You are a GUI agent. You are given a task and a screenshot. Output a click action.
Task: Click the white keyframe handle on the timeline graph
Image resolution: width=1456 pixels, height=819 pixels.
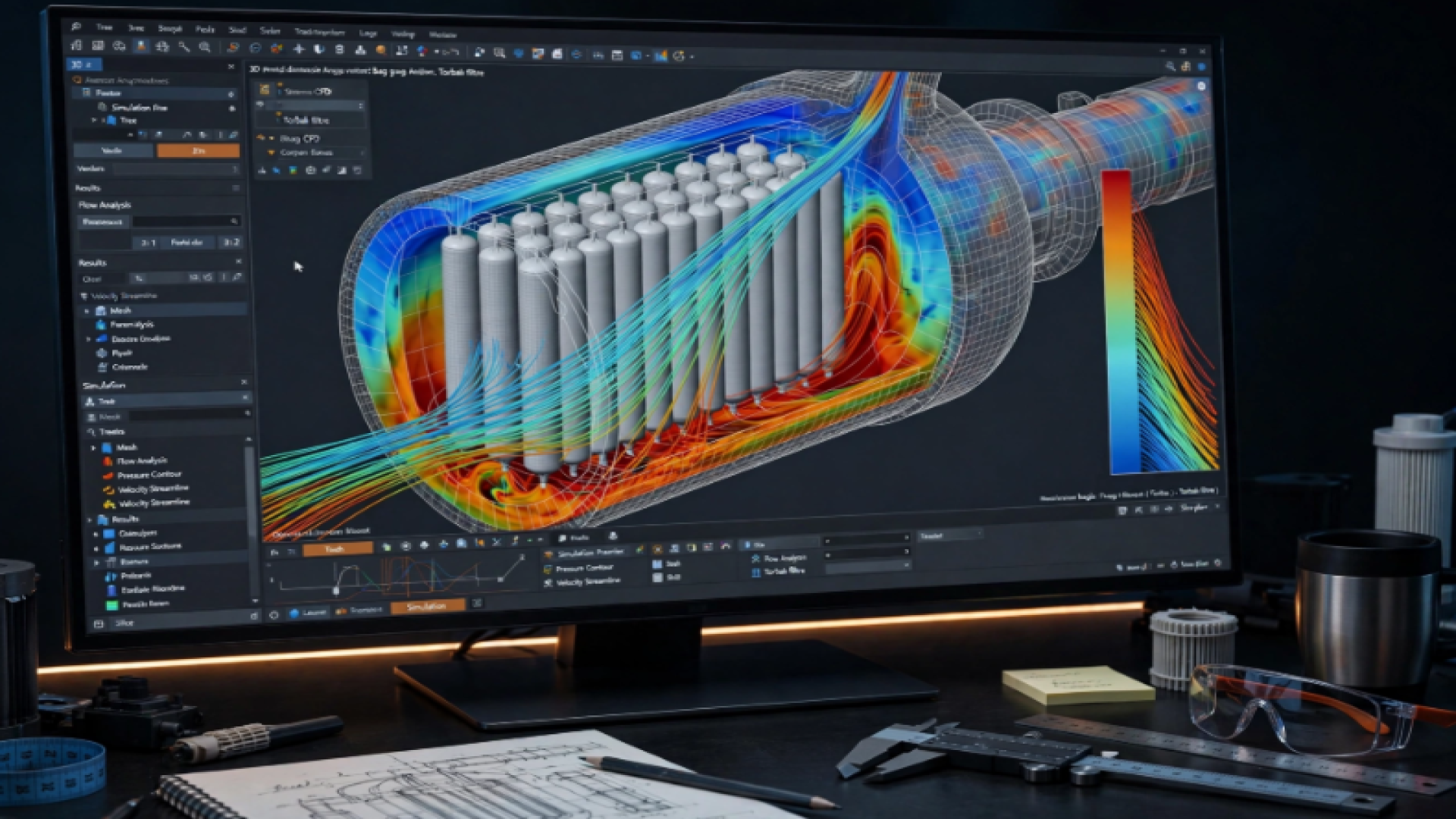point(336,591)
